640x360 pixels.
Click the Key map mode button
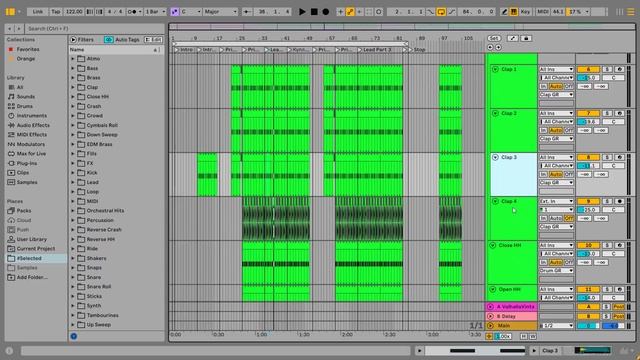(525, 12)
